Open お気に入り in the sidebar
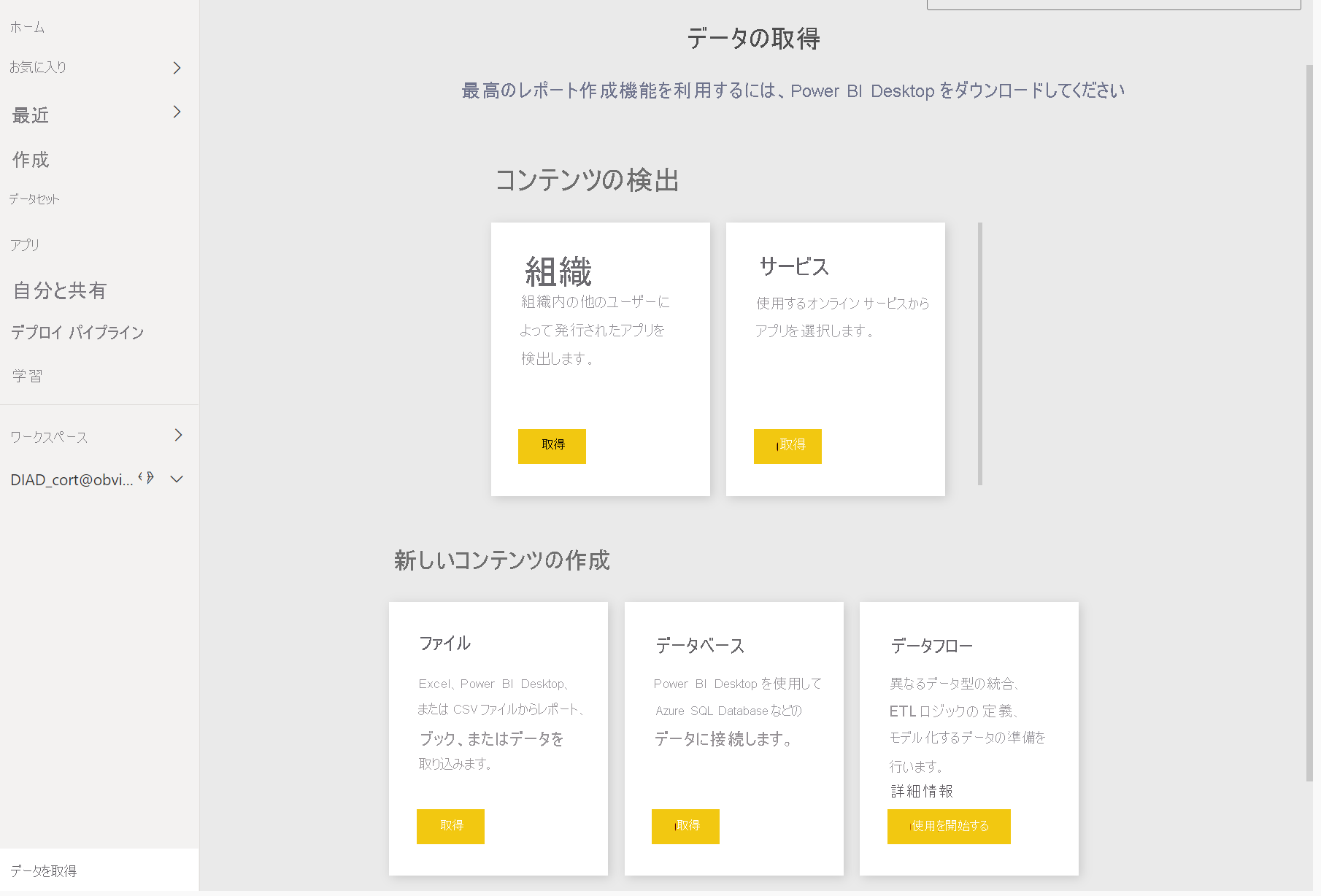Image resolution: width=1321 pixels, height=896 pixels. coord(38,67)
